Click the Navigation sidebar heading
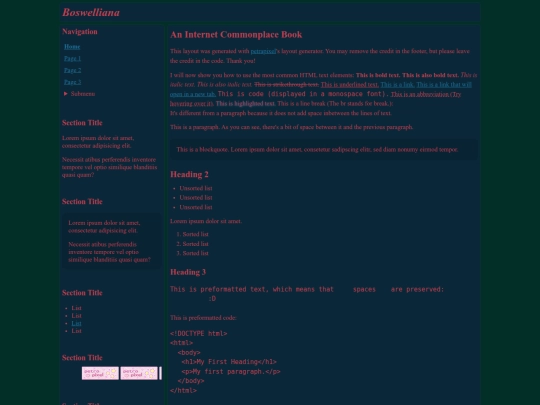 (x=80, y=32)
